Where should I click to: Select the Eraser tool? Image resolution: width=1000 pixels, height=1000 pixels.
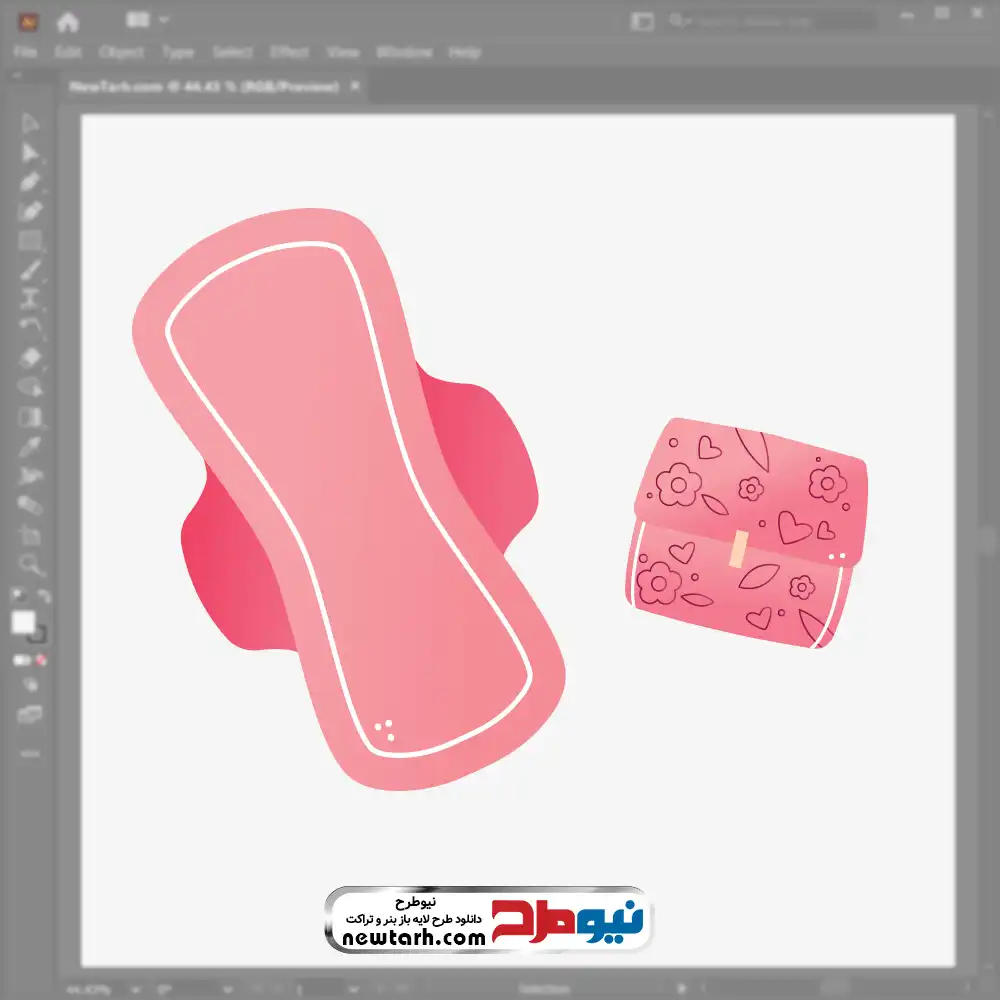click(x=30, y=357)
